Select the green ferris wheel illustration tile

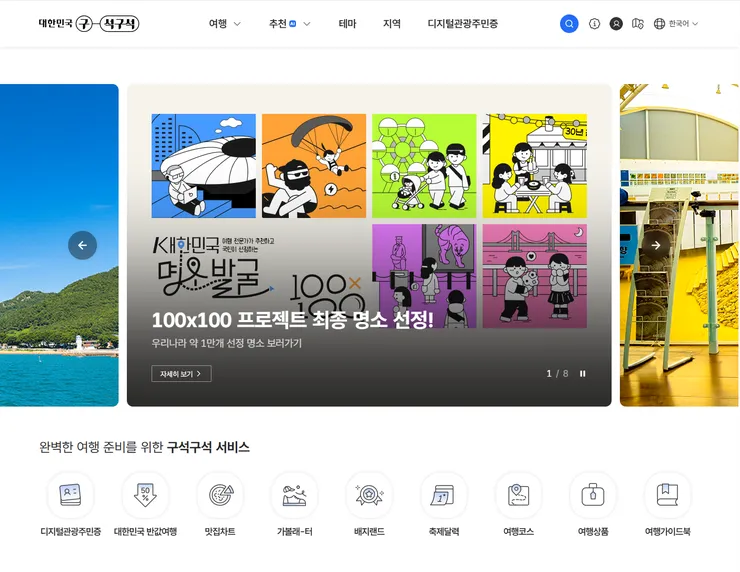(x=424, y=166)
